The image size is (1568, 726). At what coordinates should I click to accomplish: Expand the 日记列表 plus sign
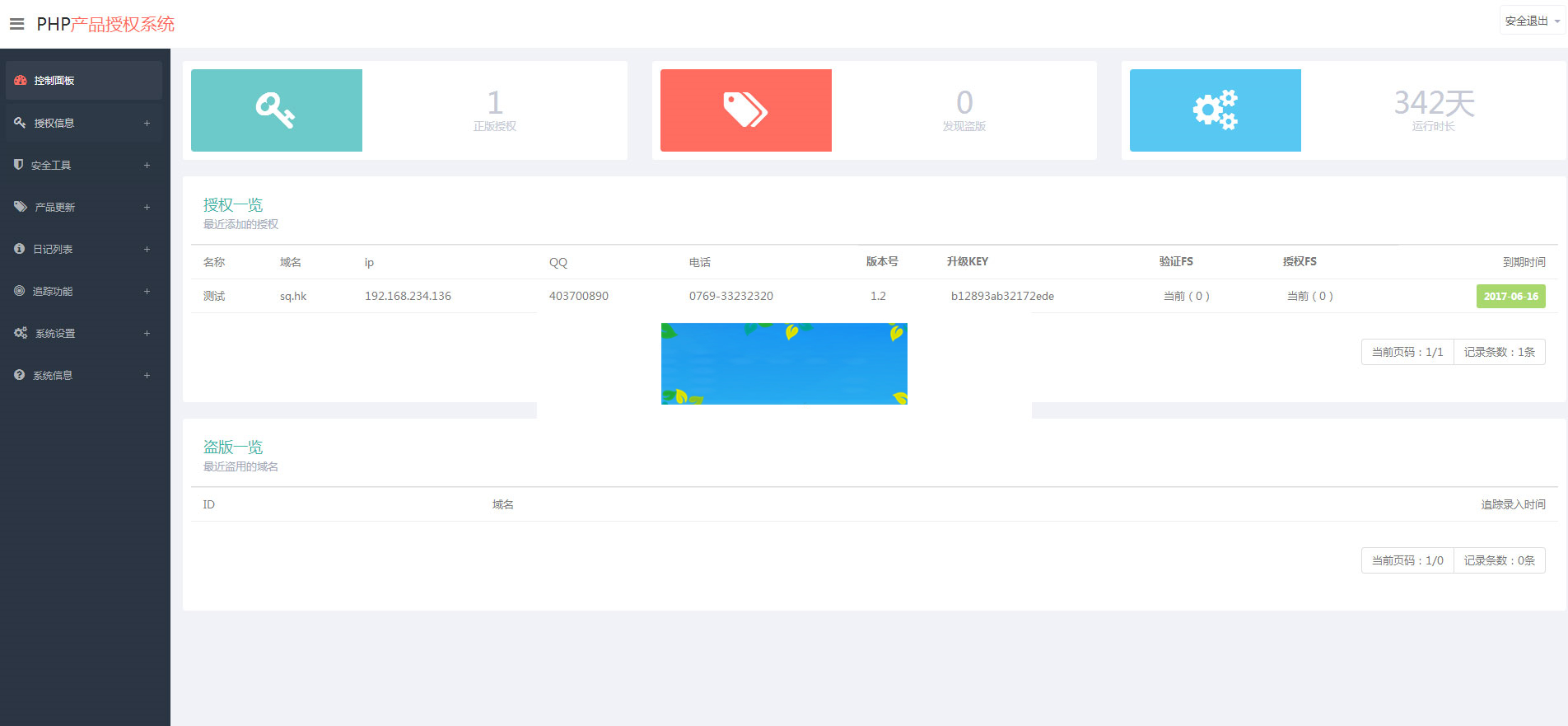pyautogui.click(x=147, y=249)
